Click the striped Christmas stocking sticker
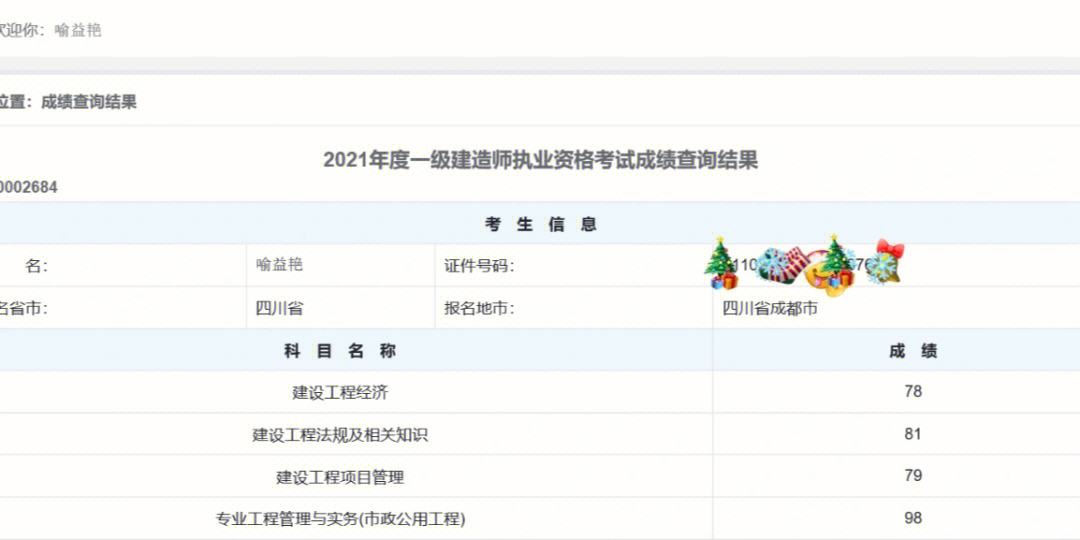The image size is (1080, 540). click(795, 263)
